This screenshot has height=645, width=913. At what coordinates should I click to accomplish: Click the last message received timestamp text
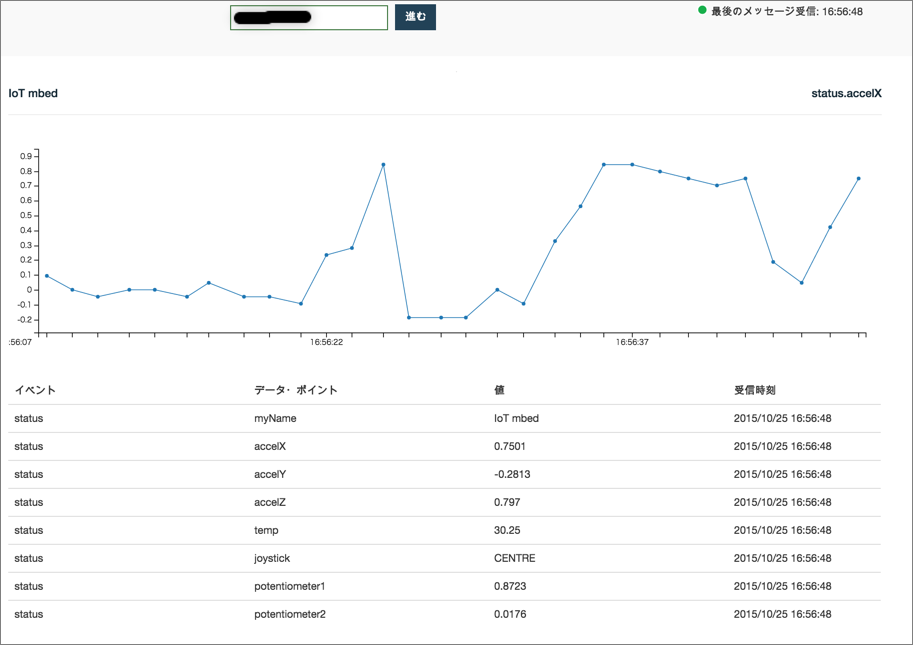click(787, 11)
